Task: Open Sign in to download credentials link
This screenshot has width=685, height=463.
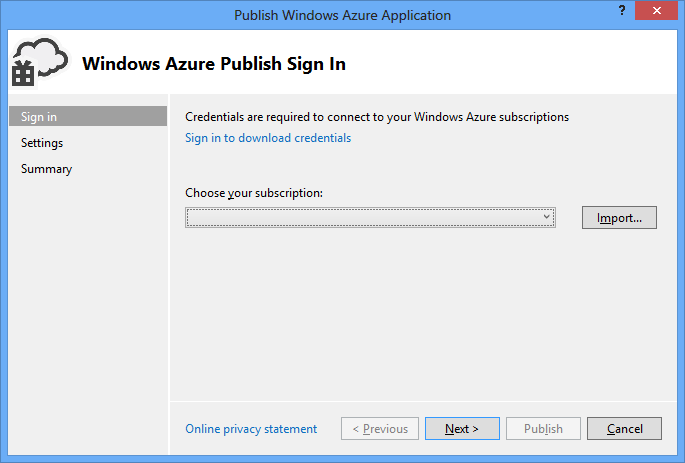Action: point(268,138)
